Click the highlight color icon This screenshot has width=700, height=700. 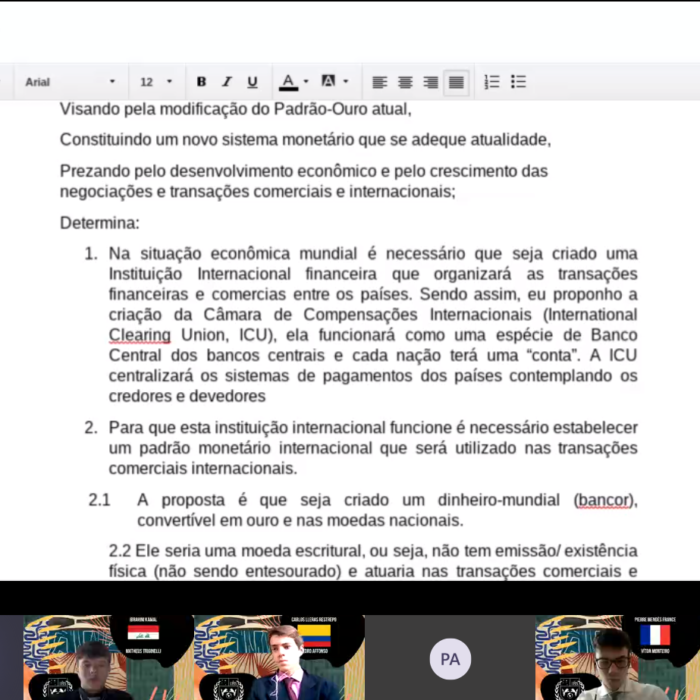(x=328, y=82)
